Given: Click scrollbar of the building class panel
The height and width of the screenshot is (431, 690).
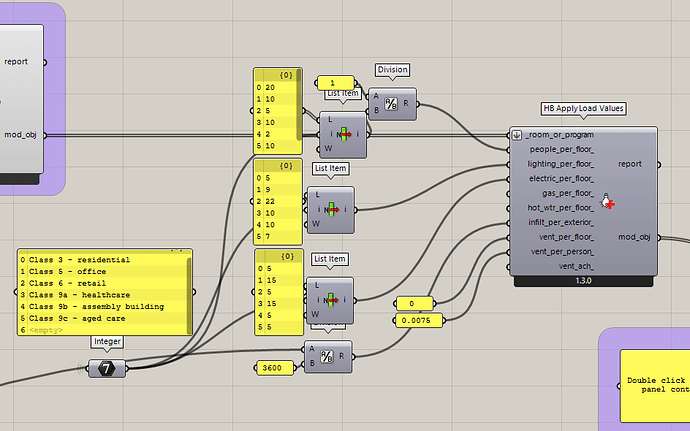Looking at the screenshot, I should tap(189, 294).
